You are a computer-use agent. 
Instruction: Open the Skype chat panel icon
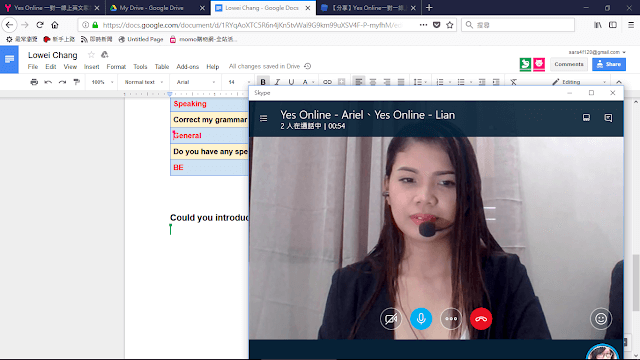click(608, 118)
